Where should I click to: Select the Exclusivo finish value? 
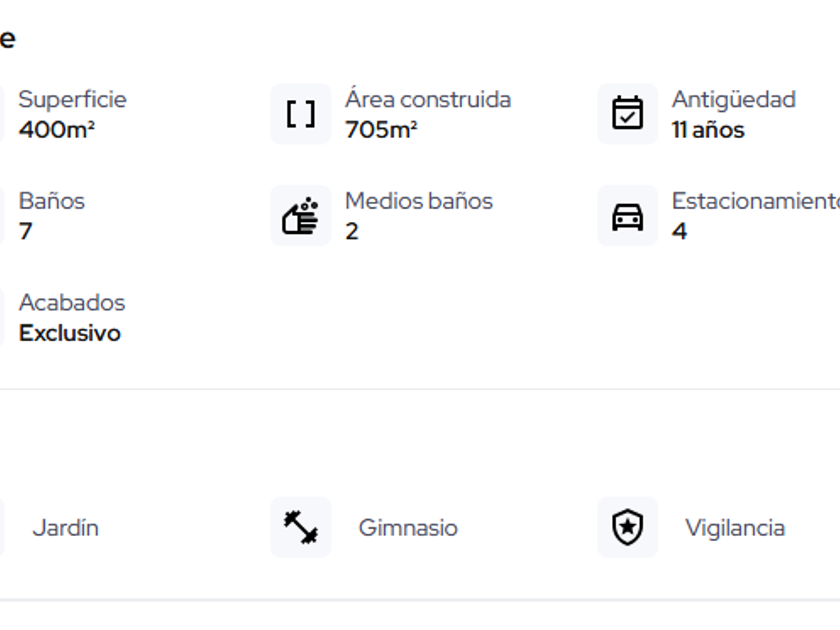pyautogui.click(x=69, y=333)
